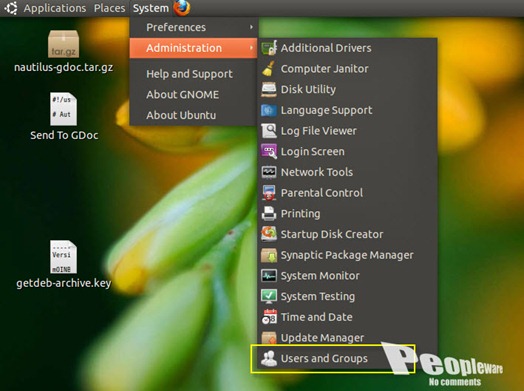Open Users and Groups
Image resolution: width=524 pixels, height=391 pixels.
click(x=348, y=359)
